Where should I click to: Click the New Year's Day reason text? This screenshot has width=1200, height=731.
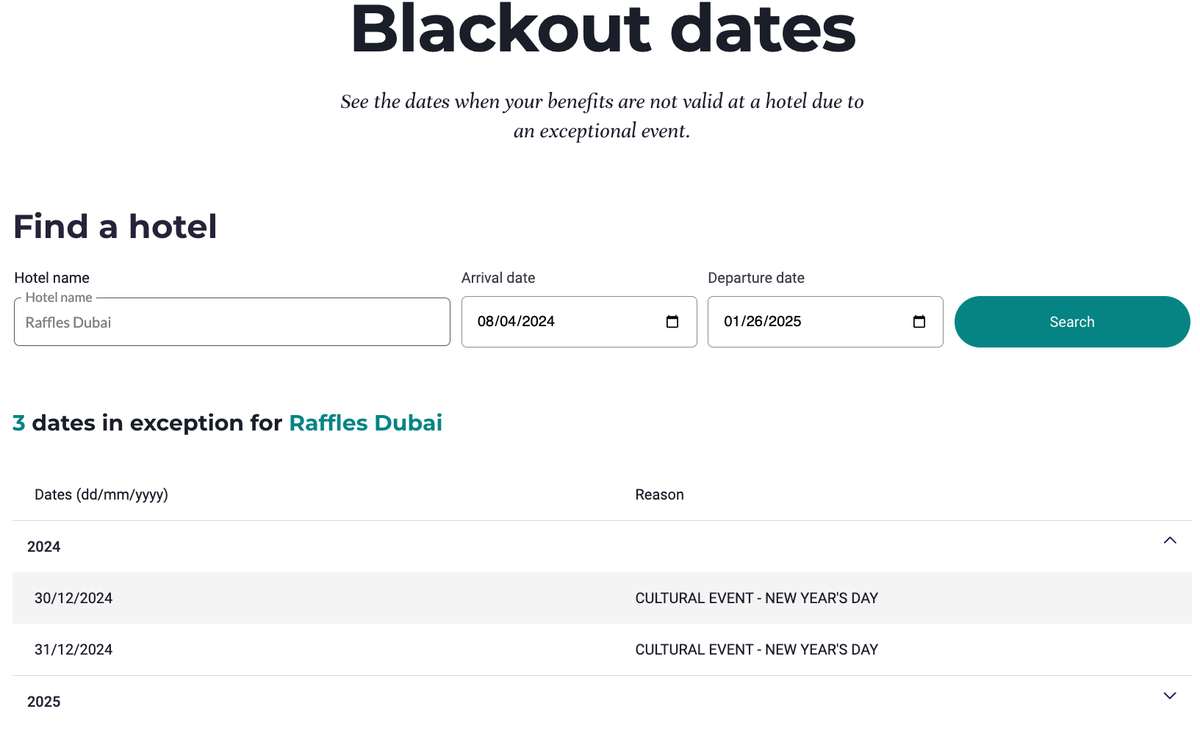pyautogui.click(x=756, y=597)
